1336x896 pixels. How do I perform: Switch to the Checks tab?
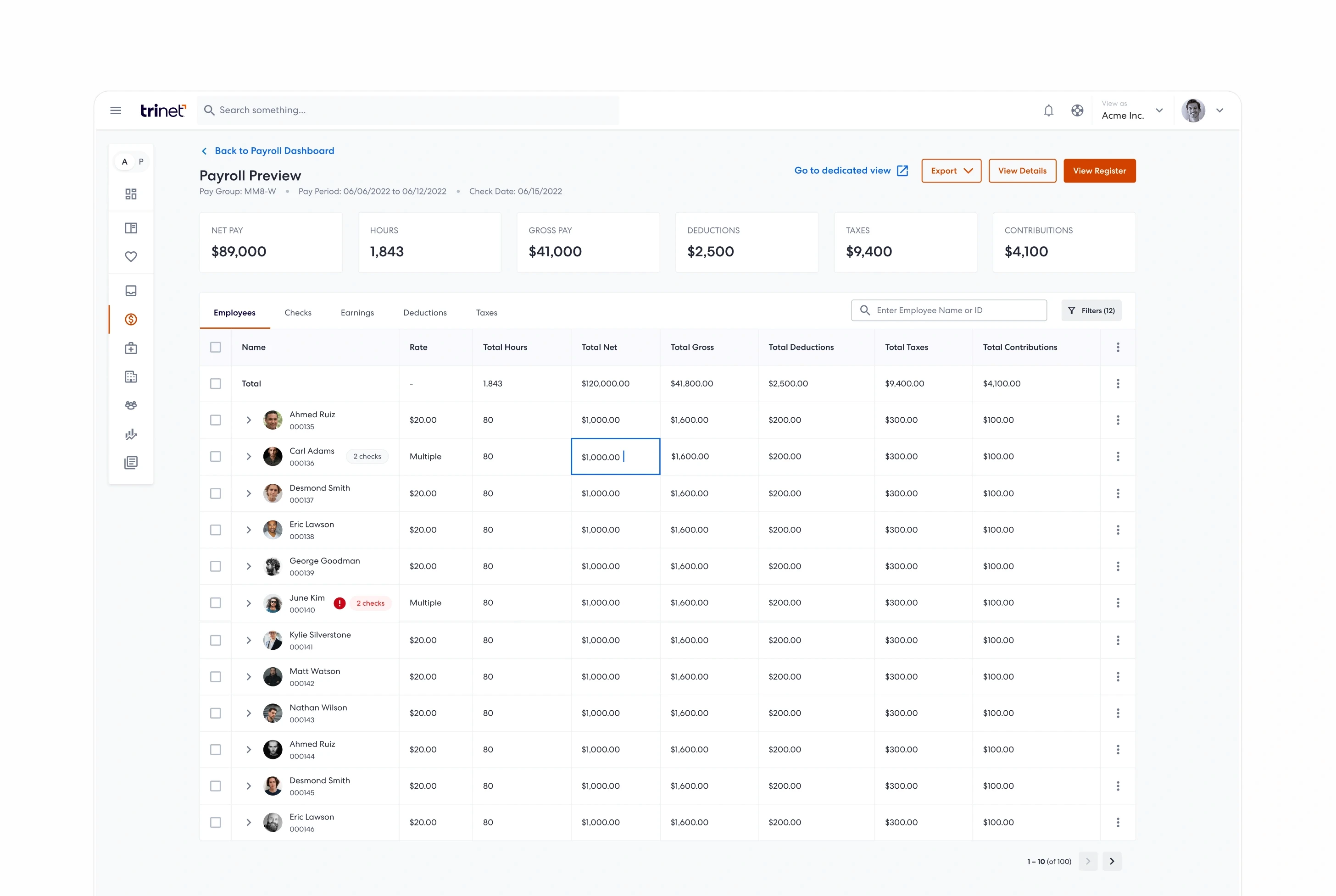point(298,313)
